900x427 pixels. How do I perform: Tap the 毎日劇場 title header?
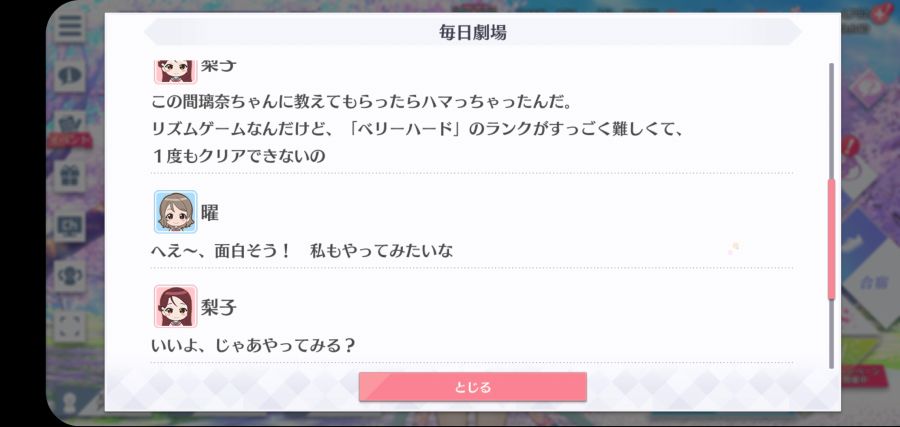coord(472,32)
